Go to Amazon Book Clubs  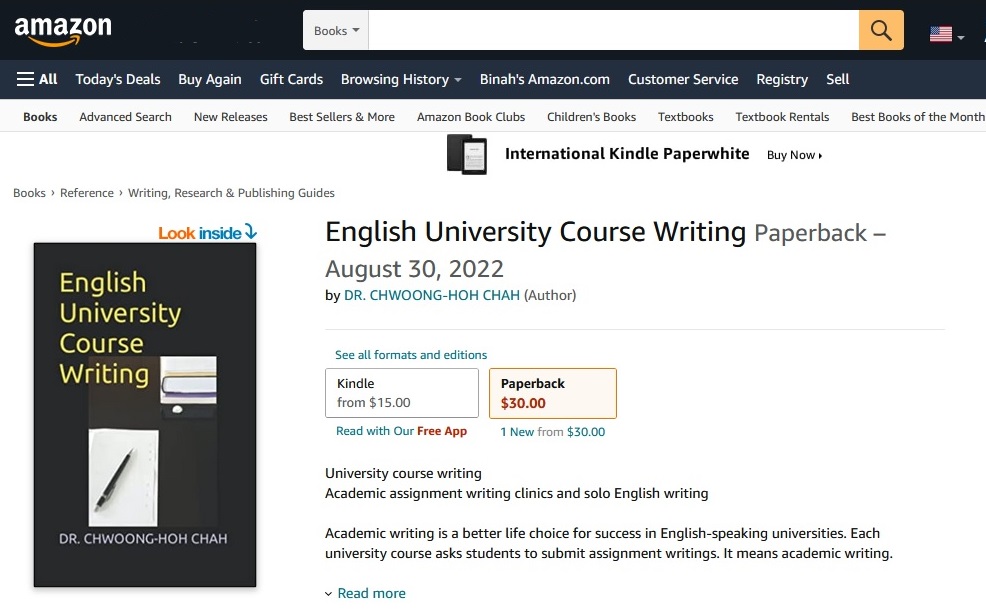click(x=471, y=117)
